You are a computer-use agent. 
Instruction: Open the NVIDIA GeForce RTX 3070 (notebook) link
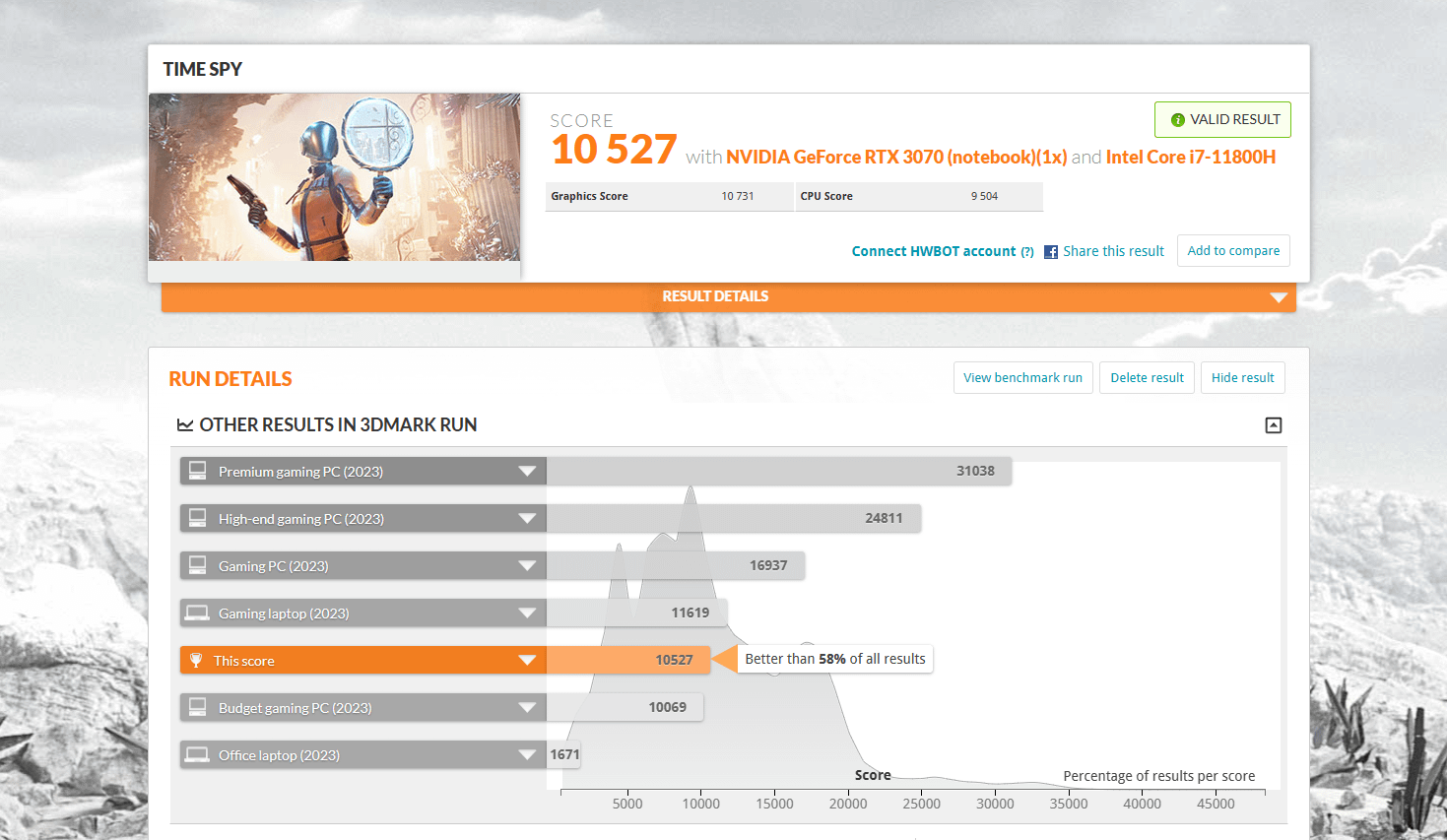pos(896,158)
